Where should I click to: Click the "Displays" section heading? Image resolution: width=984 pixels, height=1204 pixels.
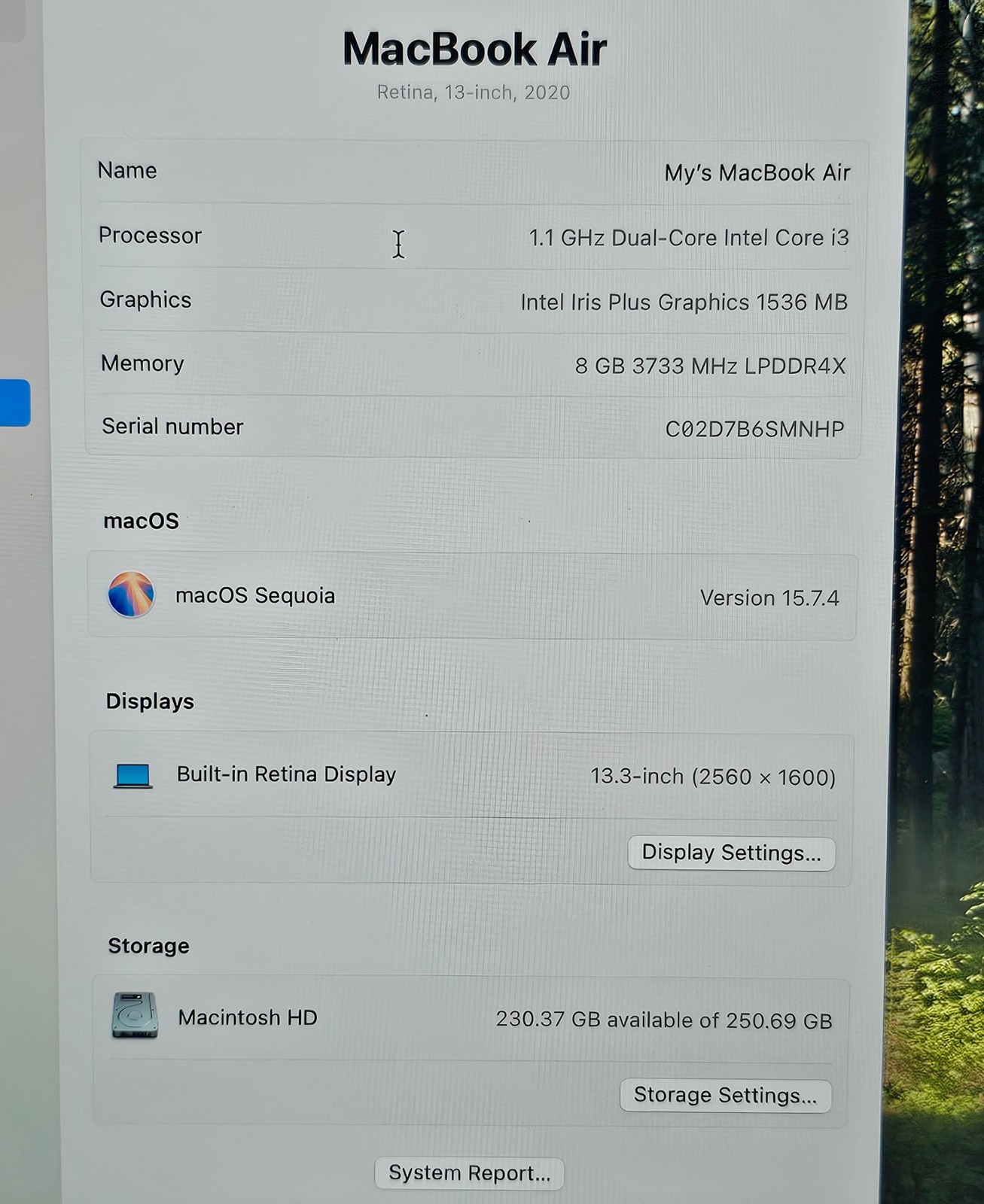150,701
